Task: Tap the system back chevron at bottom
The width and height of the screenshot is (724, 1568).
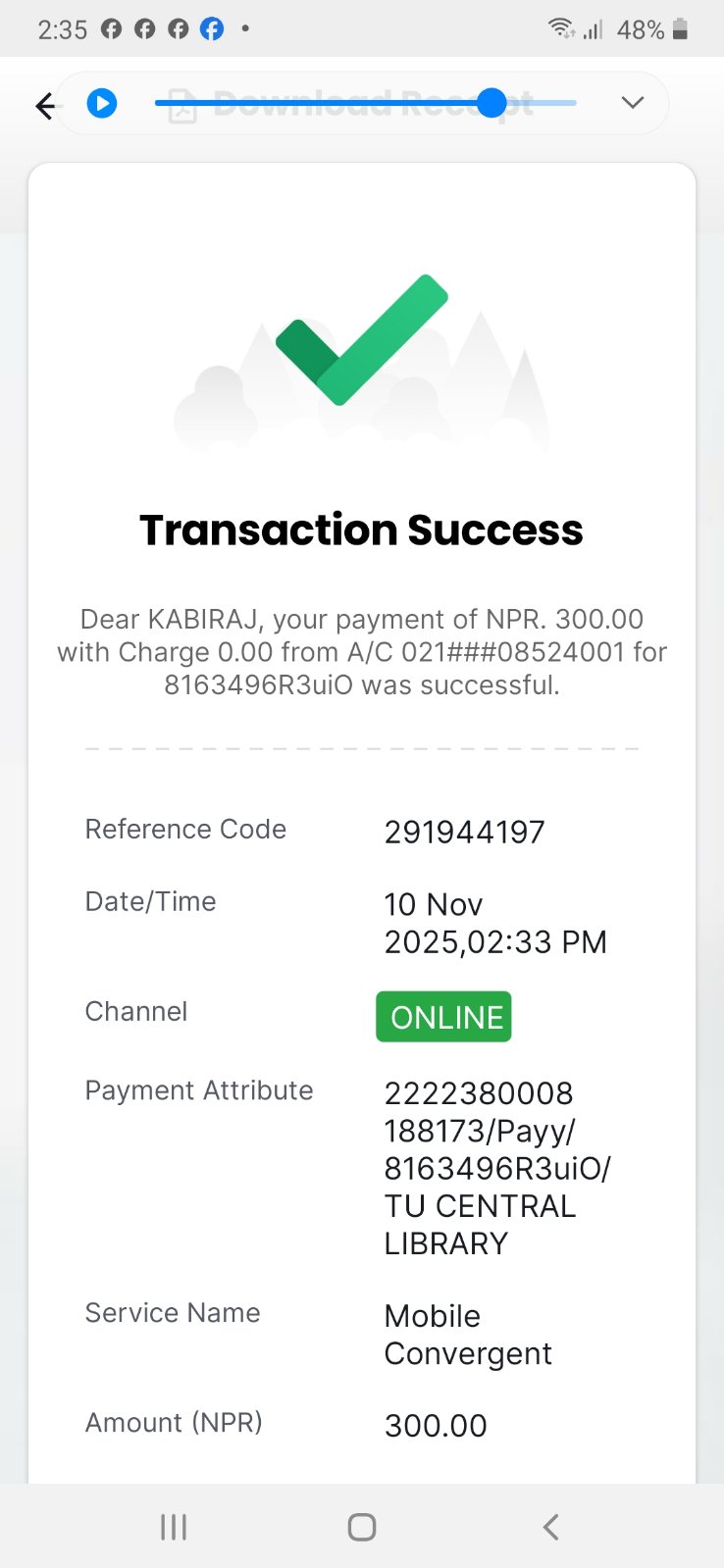Action: tap(550, 1526)
